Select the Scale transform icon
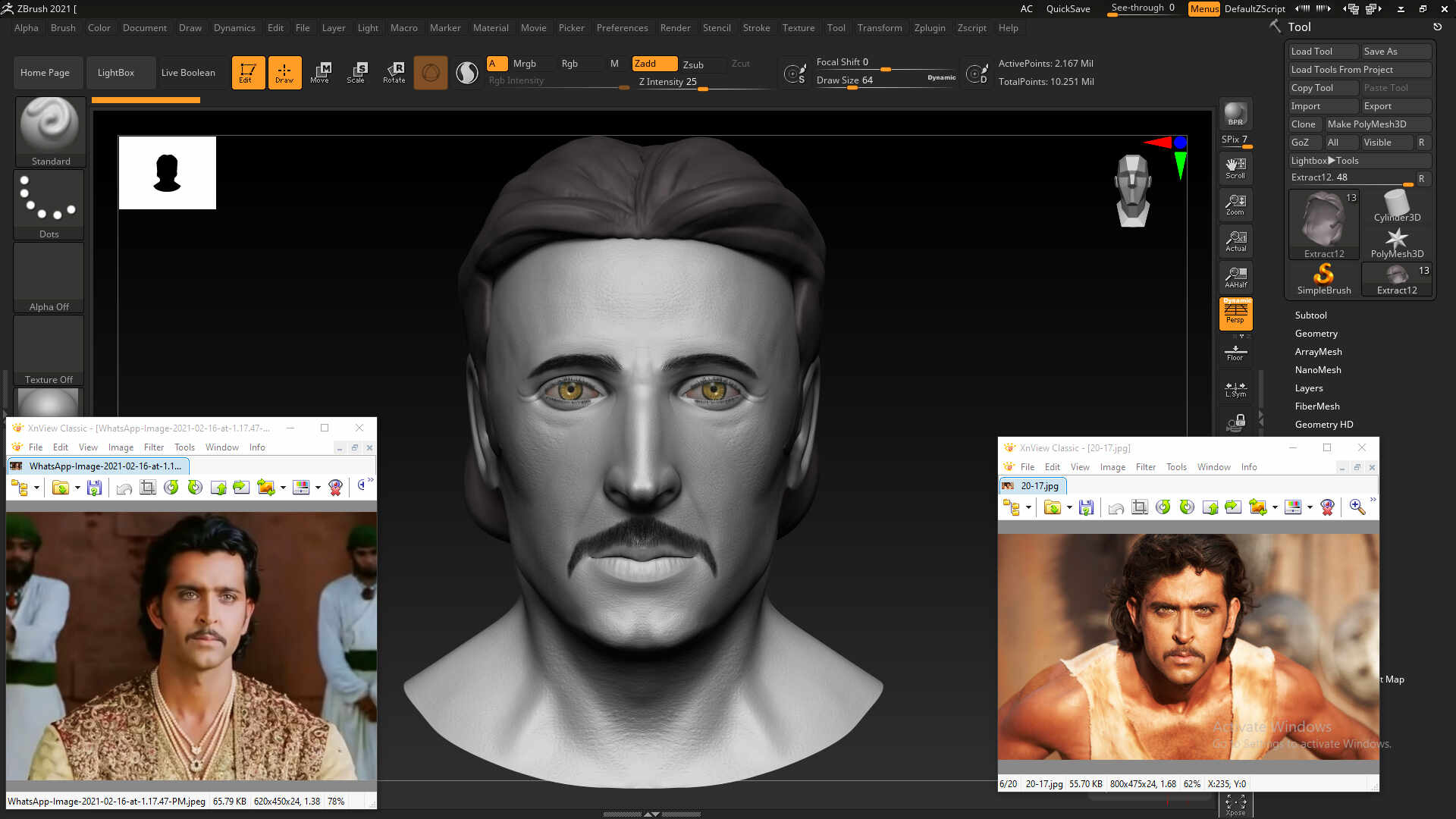 tap(356, 72)
